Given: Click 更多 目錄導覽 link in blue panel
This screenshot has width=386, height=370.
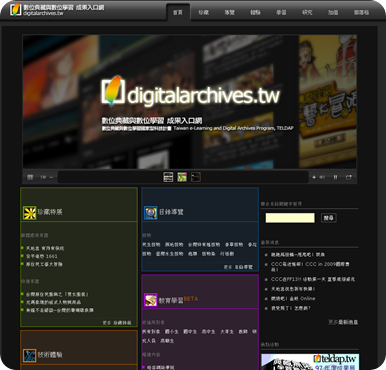Looking at the screenshot, I should [x=238, y=267].
